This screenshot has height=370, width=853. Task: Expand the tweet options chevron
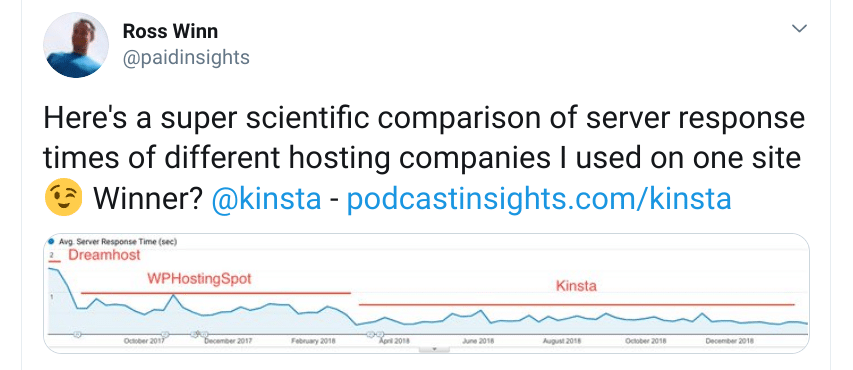[799, 29]
